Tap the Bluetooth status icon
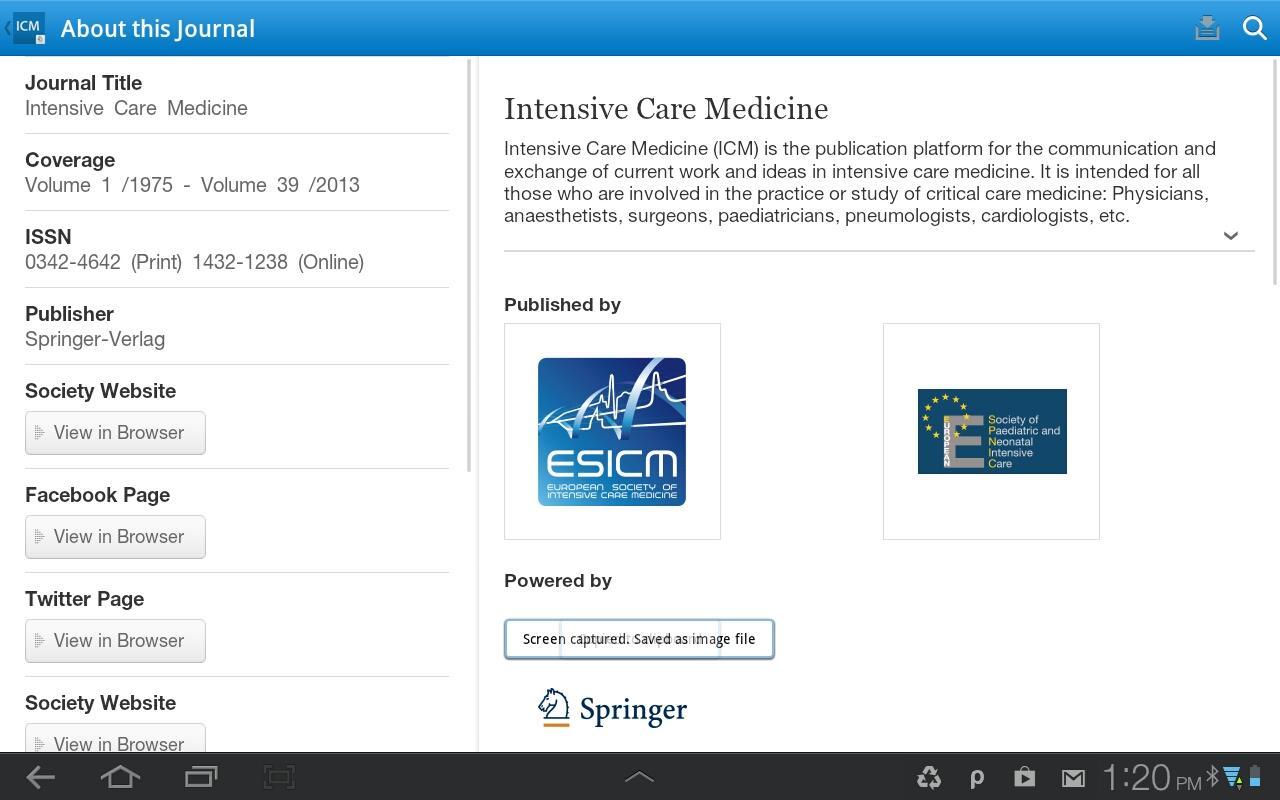The image size is (1280, 800). coord(1213,777)
